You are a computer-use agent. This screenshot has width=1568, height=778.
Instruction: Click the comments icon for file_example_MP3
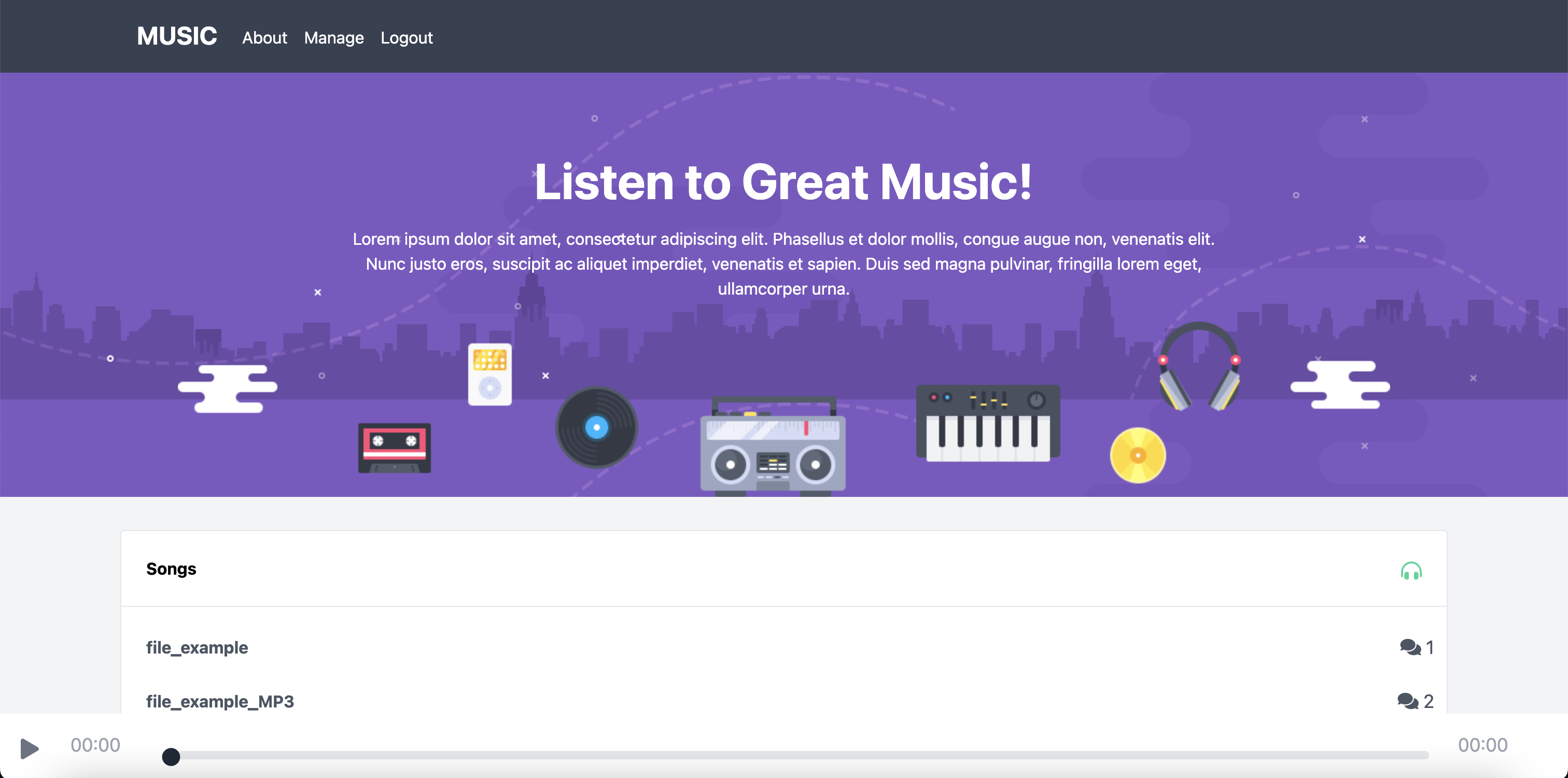[x=1407, y=701]
